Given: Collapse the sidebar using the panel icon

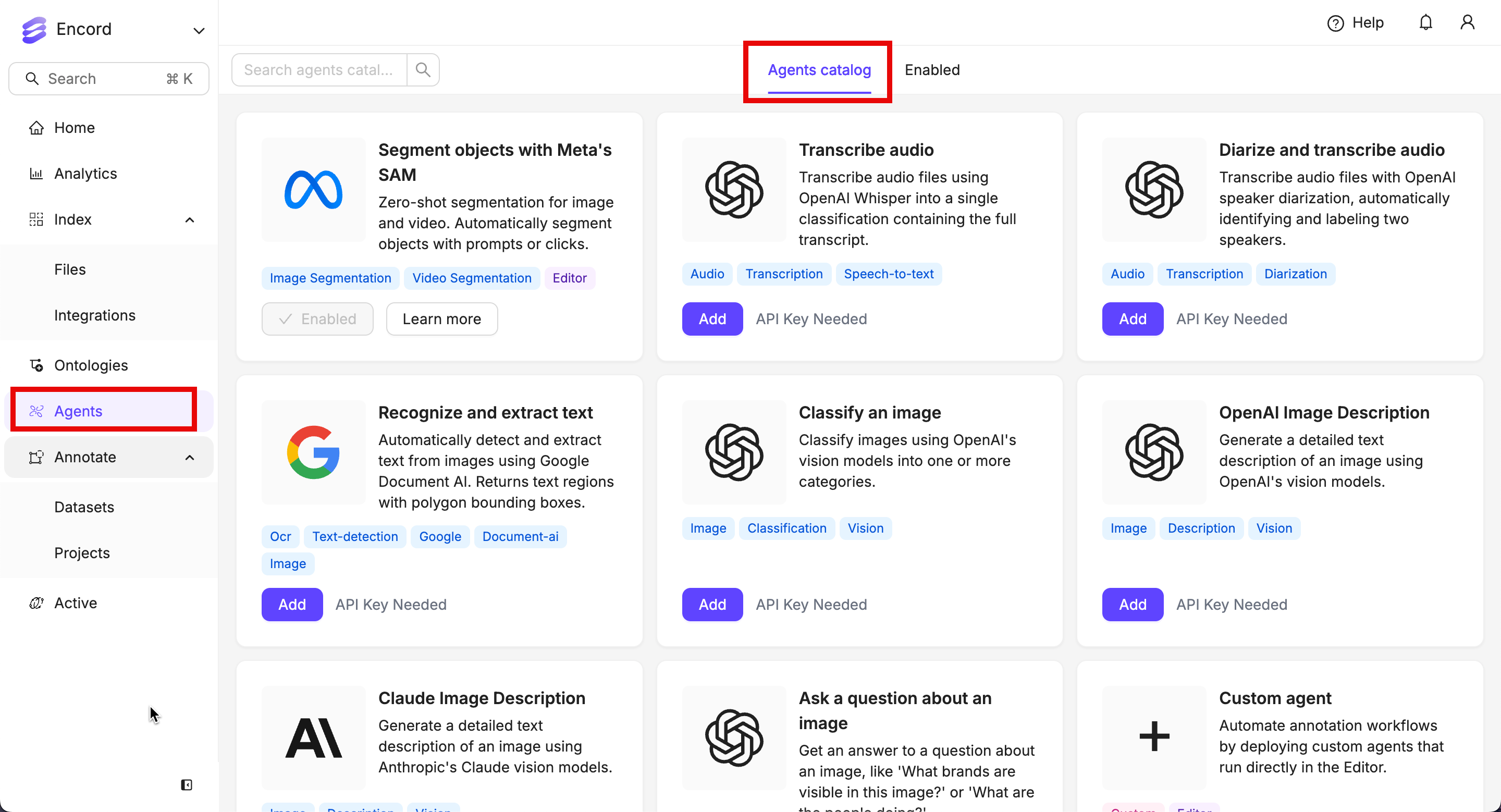Looking at the screenshot, I should [187, 784].
